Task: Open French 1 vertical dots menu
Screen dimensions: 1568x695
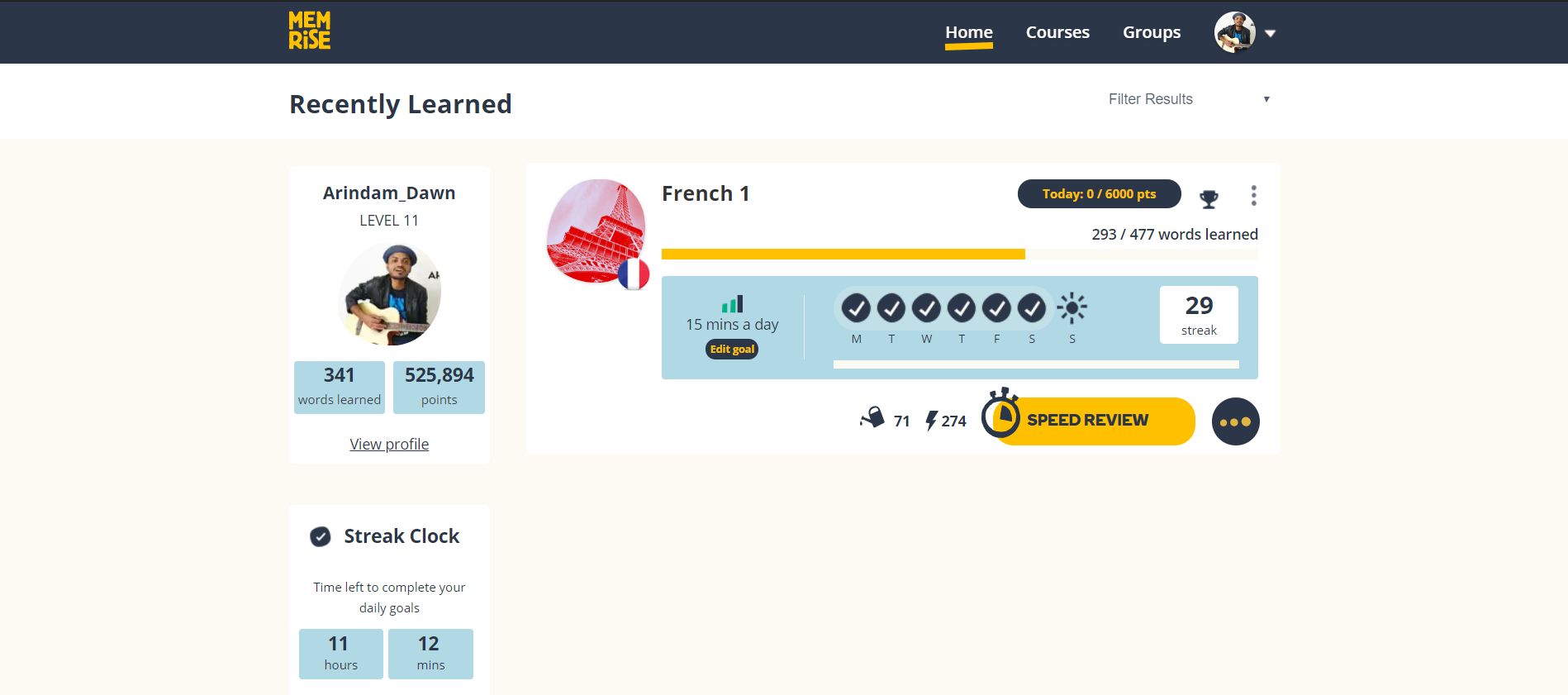Action: (1253, 195)
